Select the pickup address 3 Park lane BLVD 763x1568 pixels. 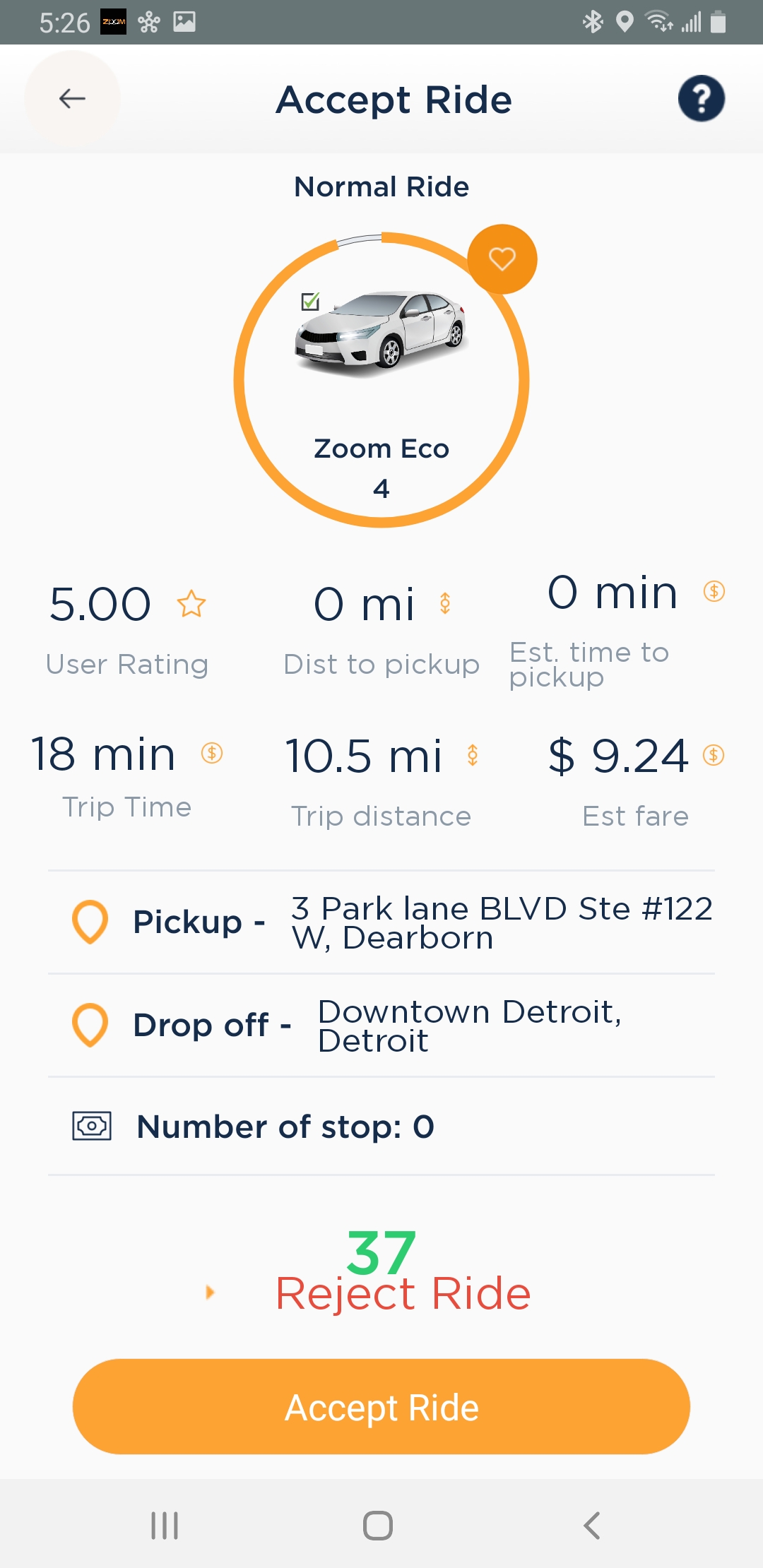click(502, 922)
